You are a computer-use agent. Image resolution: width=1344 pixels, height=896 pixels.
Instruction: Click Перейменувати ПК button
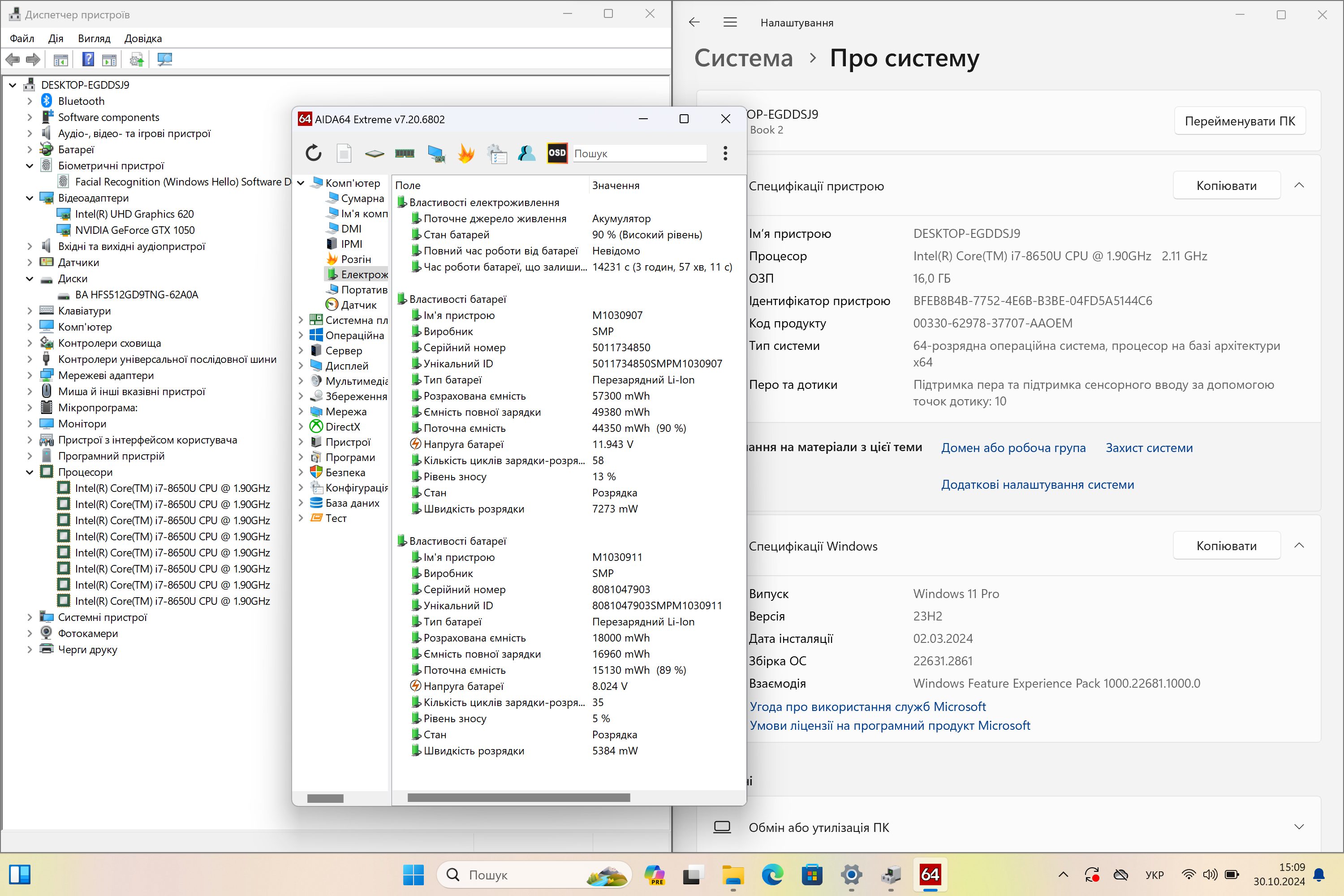pyautogui.click(x=1240, y=121)
